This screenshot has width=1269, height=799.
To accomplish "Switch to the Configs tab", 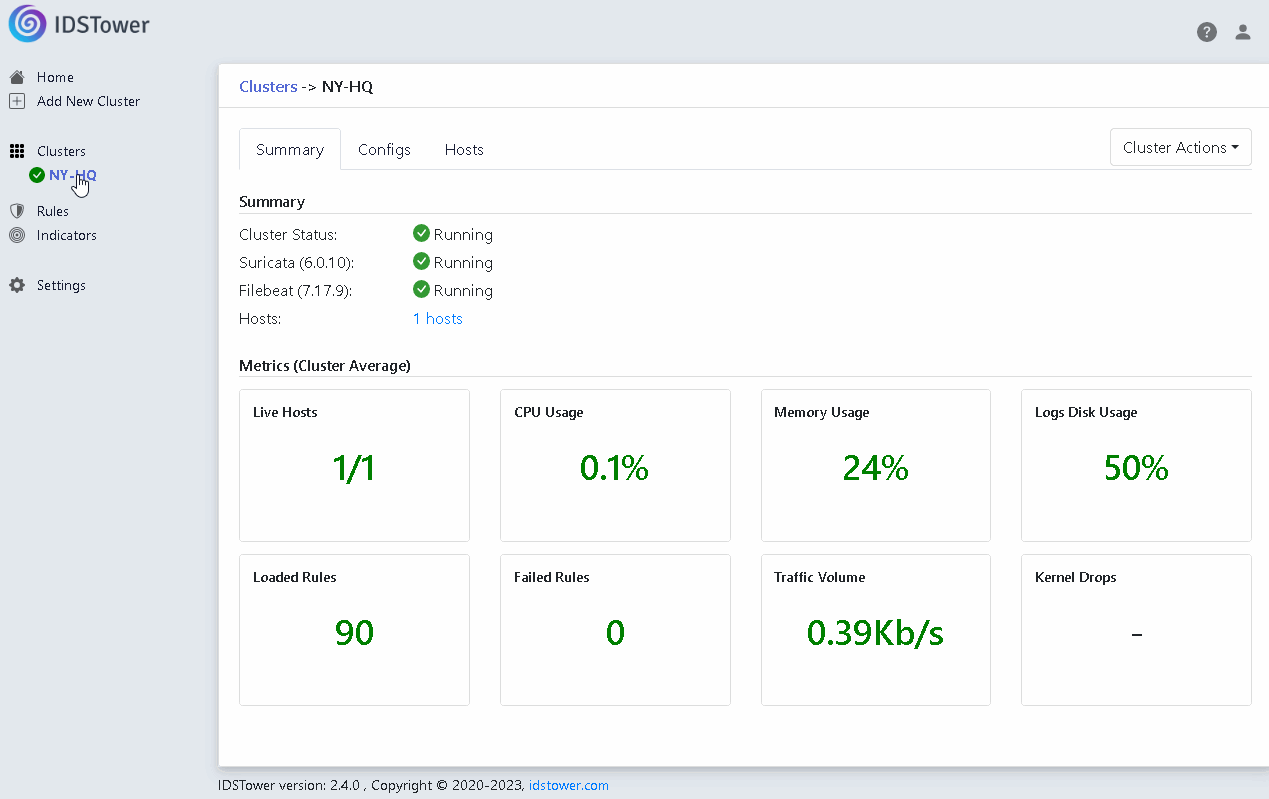I will pyautogui.click(x=384, y=149).
